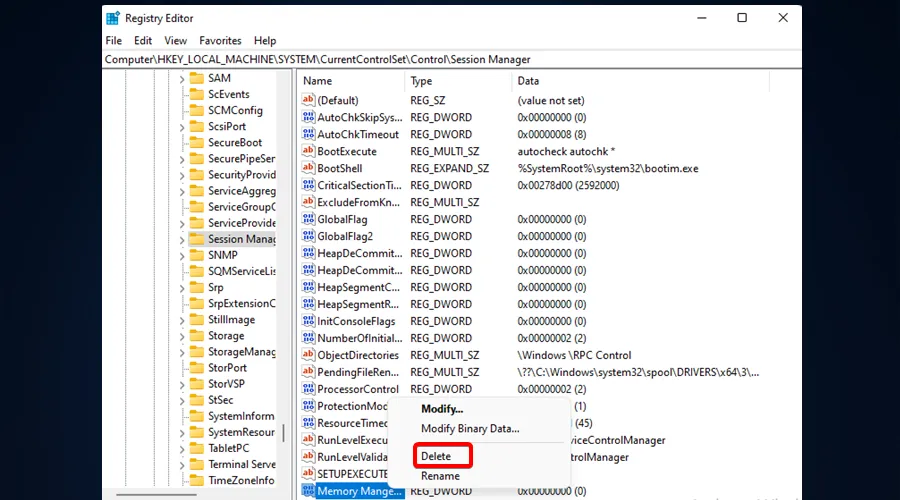Click the TimeZoneInfo folder icon

pos(197,480)
